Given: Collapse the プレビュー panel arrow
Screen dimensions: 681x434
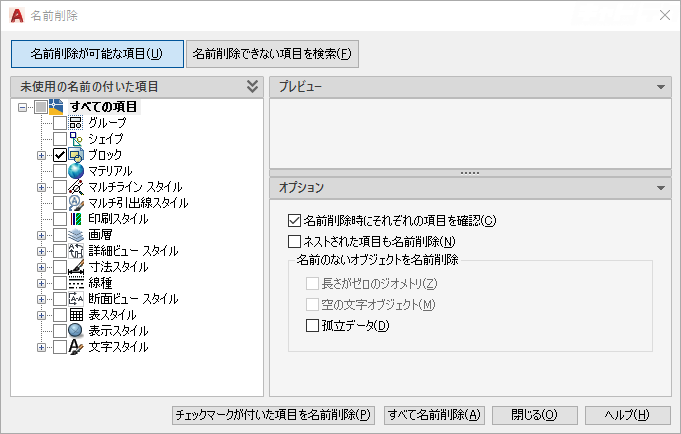Looking at the screenshot, I should 661,87.
